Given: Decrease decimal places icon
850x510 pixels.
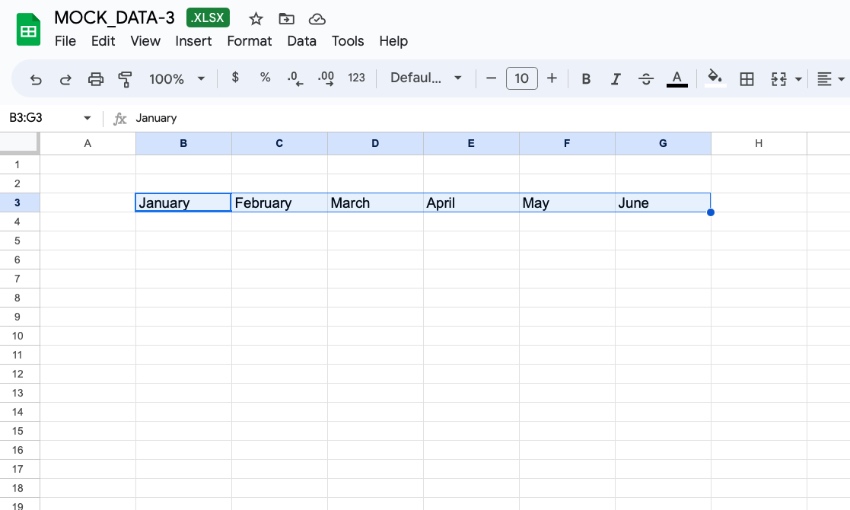Looking at the screenshot, I should 295,79.
